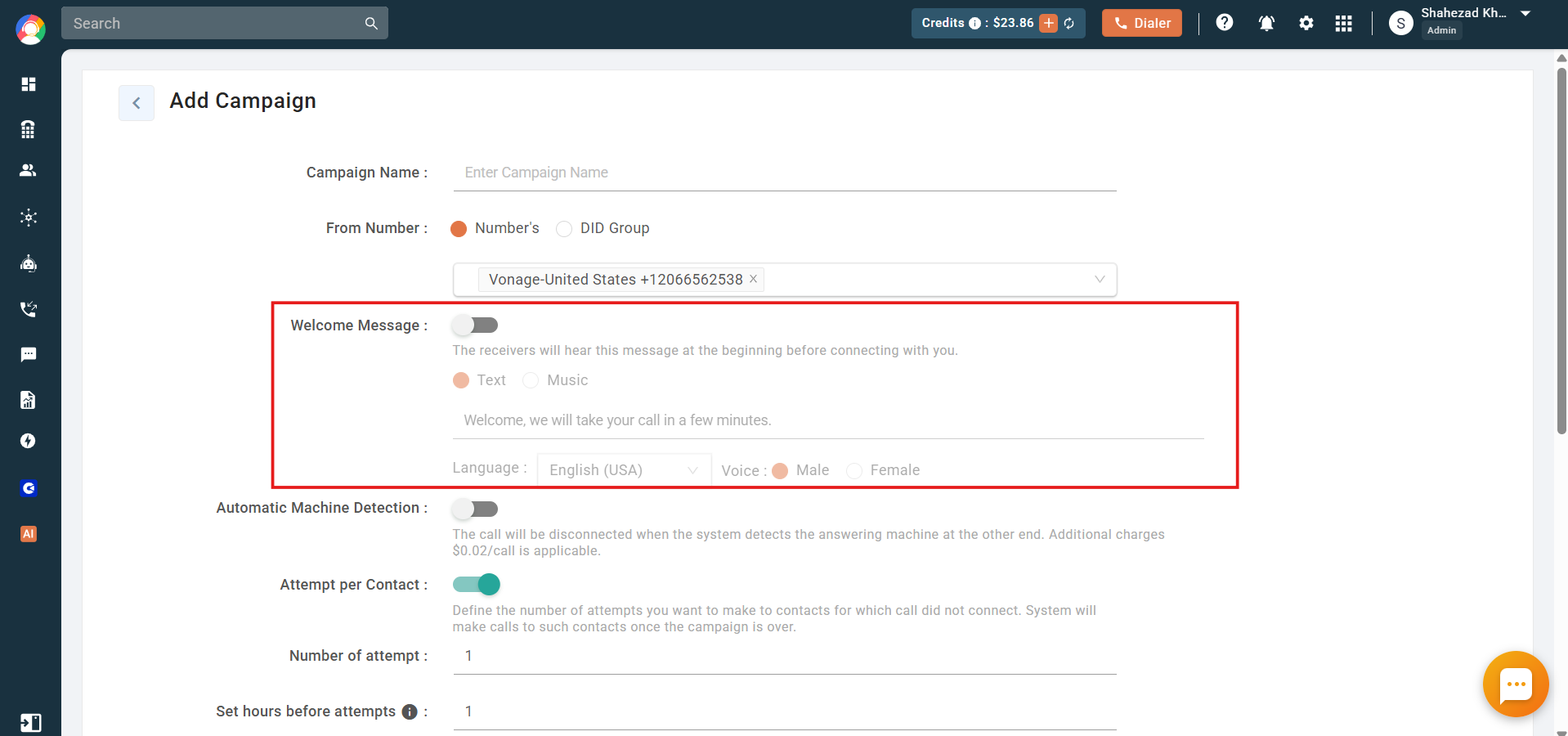Screen dimensions: 1568x736
Task: Click the search magnifier icon
Action: coord(371,23)
